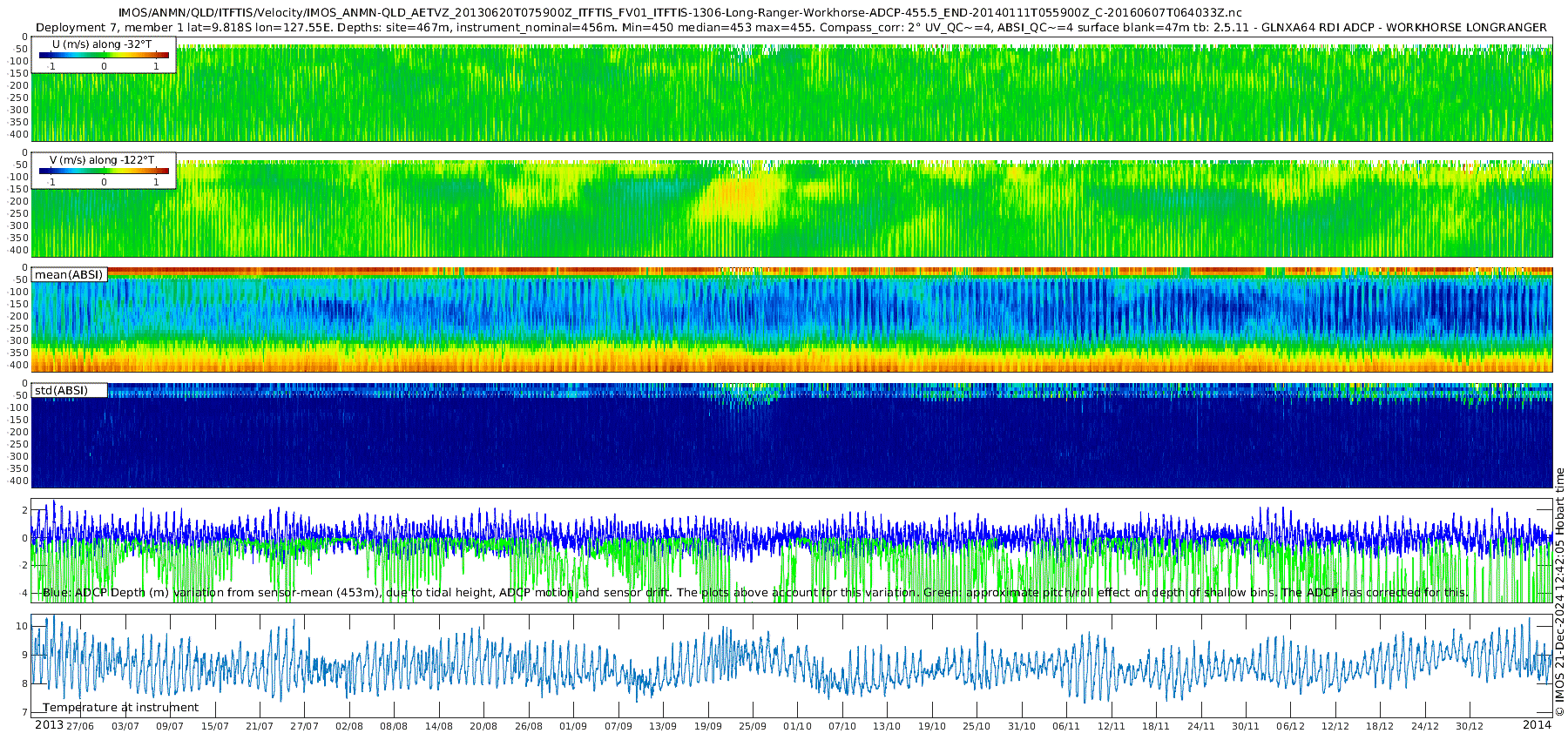Click the 2013 year label on time axis
1568x740 pixels.
pyautogui.click(x=49, y=724)
